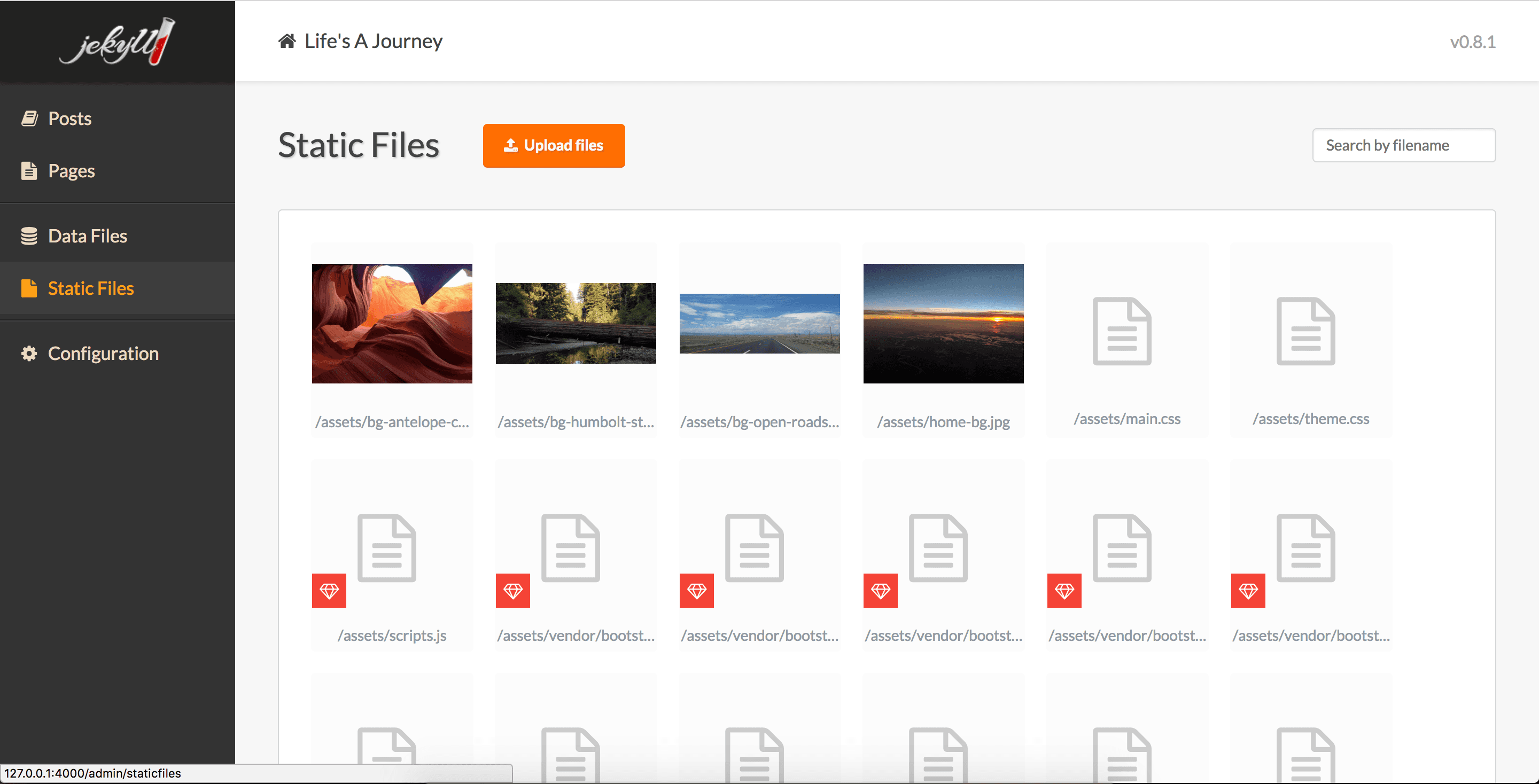This screenshot has height=784, width=1539.
Task: Go to Data Files section
Action: pos(87,236)
